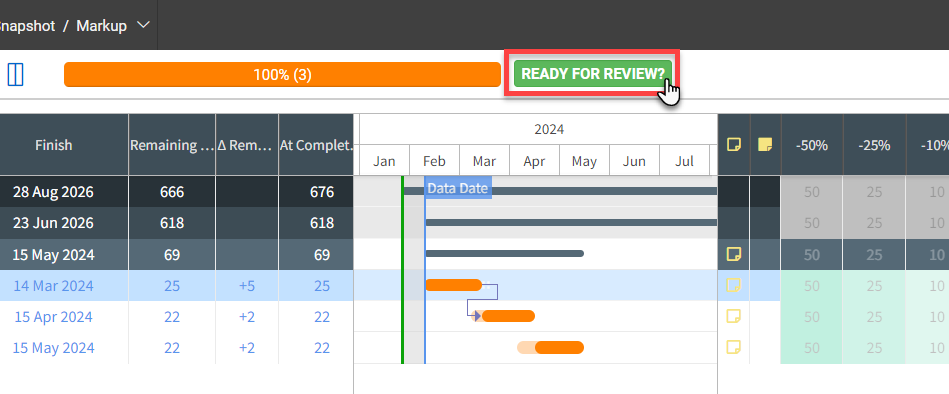Open note icon on last 15 May 2024 row
This screenshot has height=394, width=949.
pos(734,347)
